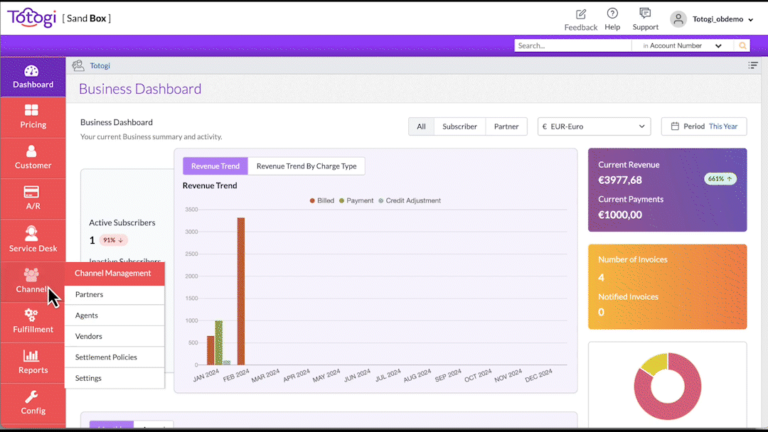Expand the Totogi_obdemo user menu
Viewport: 768px width, 432px height.
coord(712,19)
